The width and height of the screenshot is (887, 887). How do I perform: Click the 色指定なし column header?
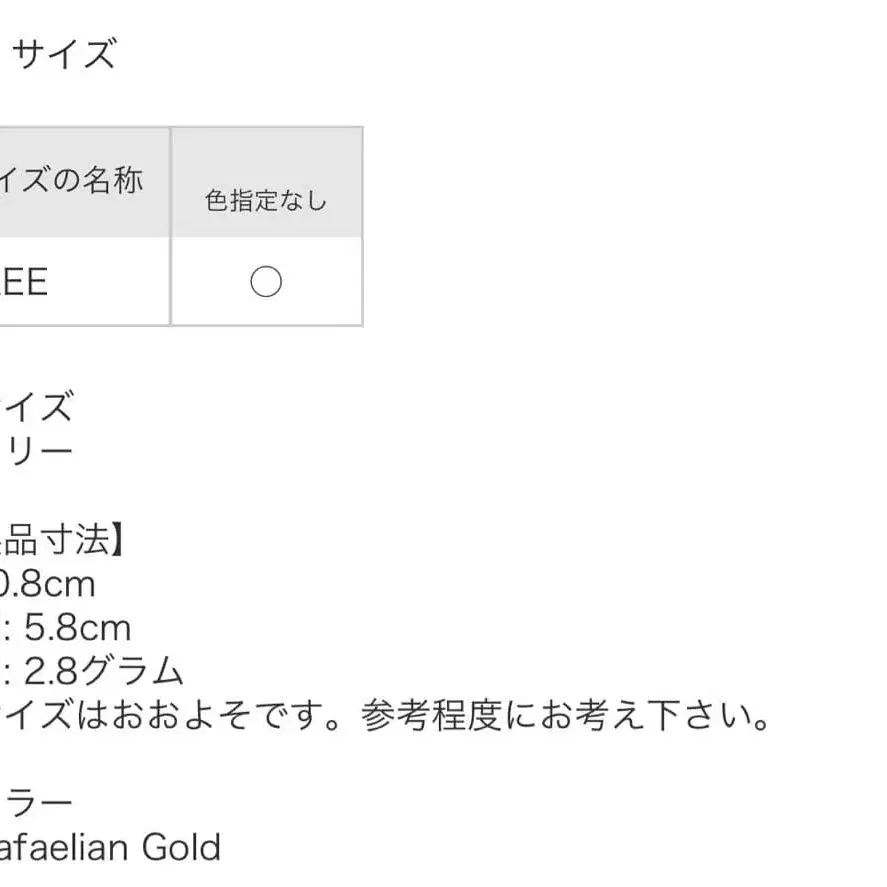266,200
